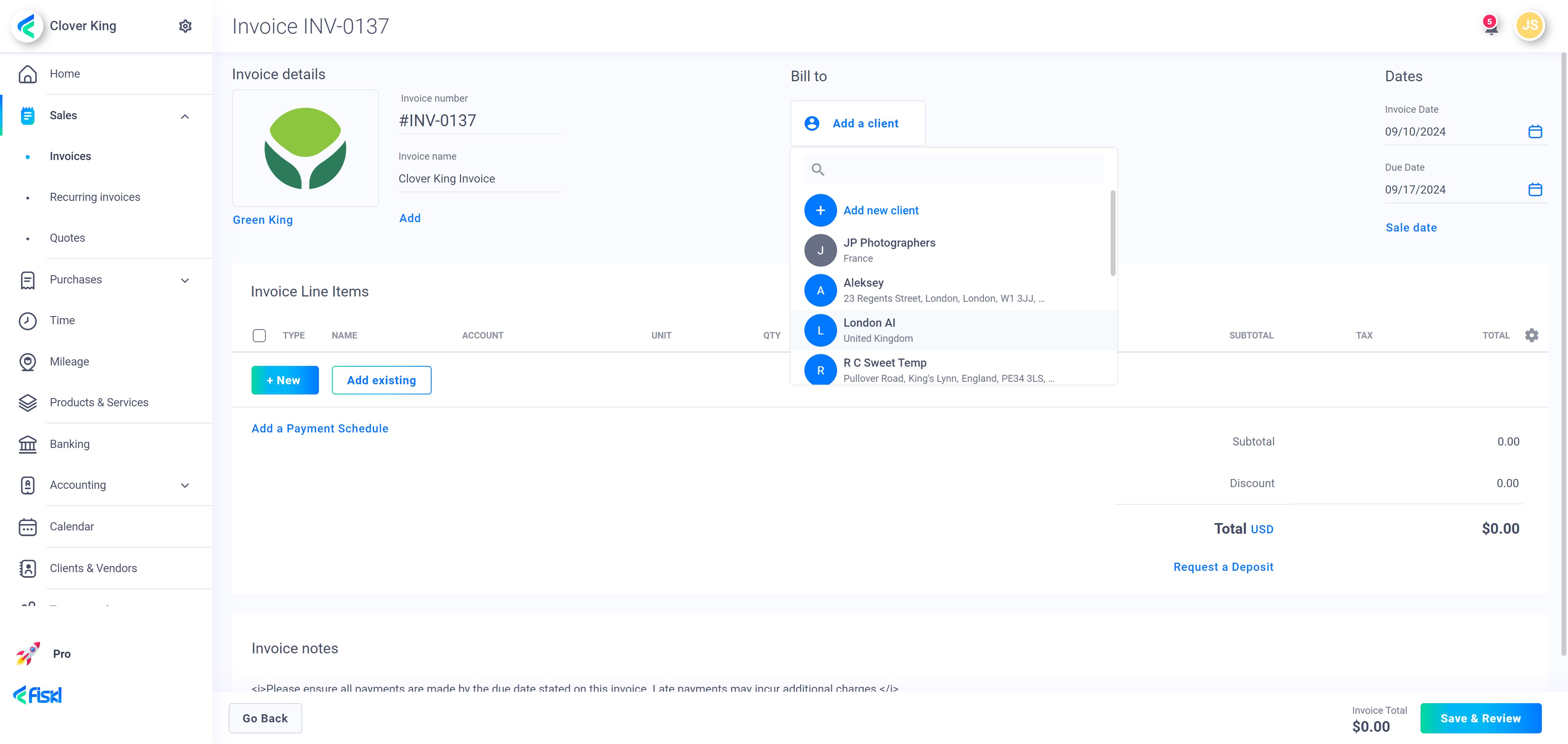Click the Clover King app logo

27,26
